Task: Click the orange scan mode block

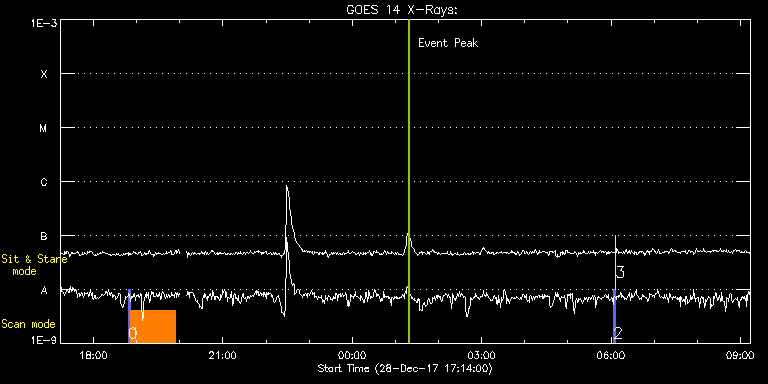Action: (x=153, y=326)
